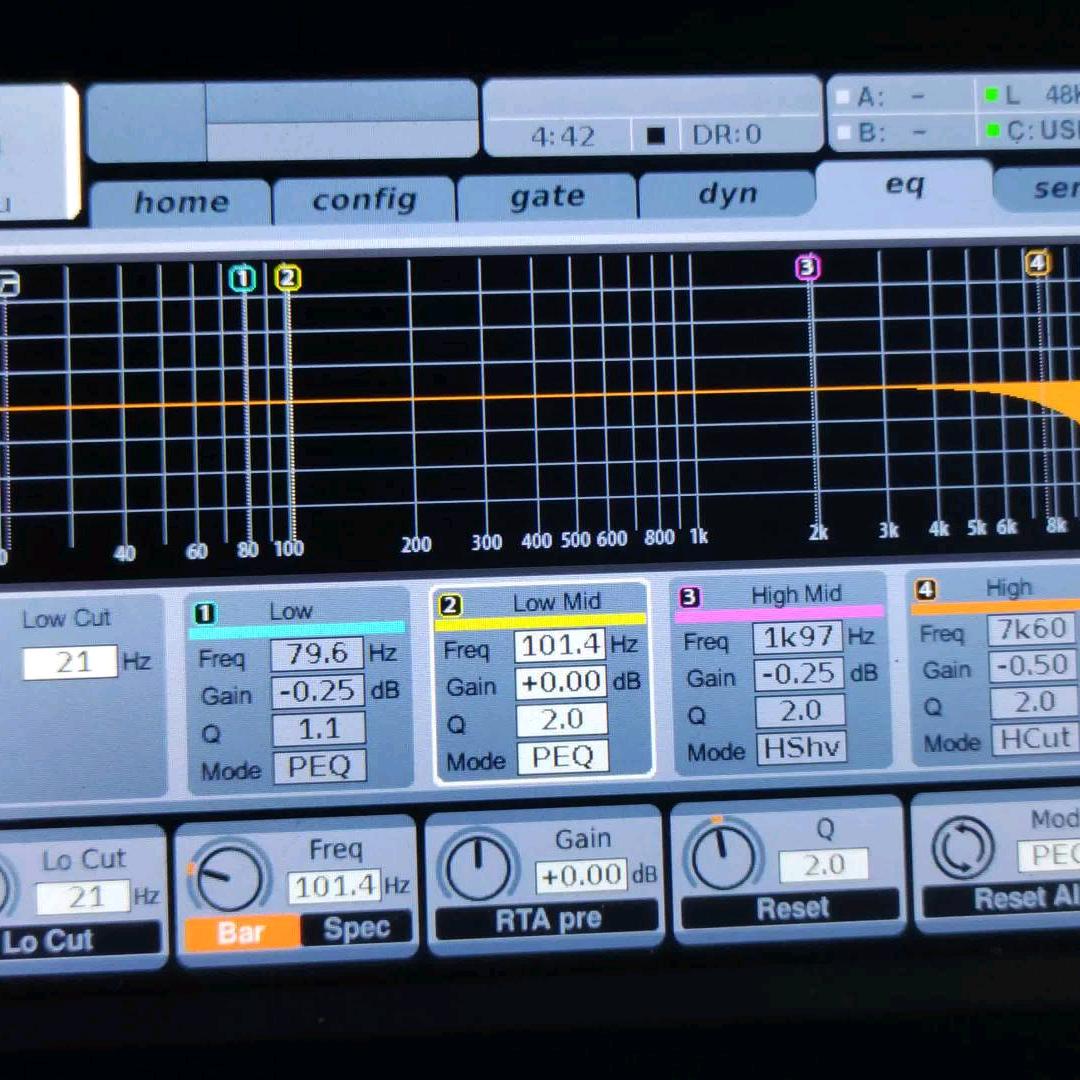Viewport: 1080px width, 1080px height.
Task: Open the dyn tab
Action: (x=727, y=194)
